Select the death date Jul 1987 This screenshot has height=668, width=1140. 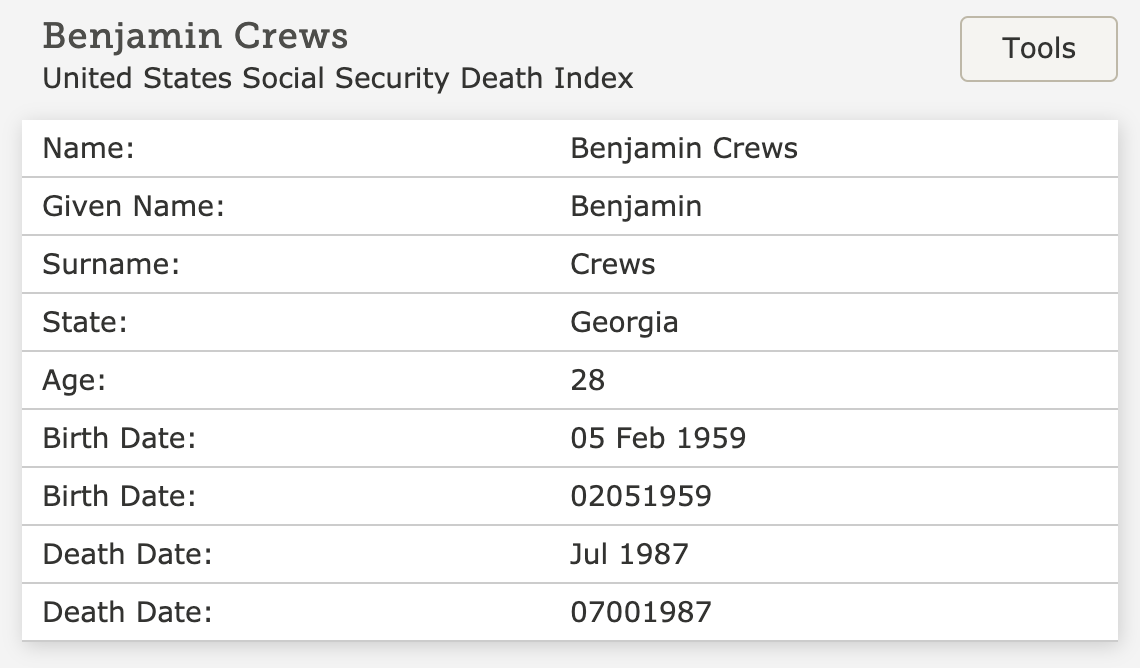(x=629, y=555)
